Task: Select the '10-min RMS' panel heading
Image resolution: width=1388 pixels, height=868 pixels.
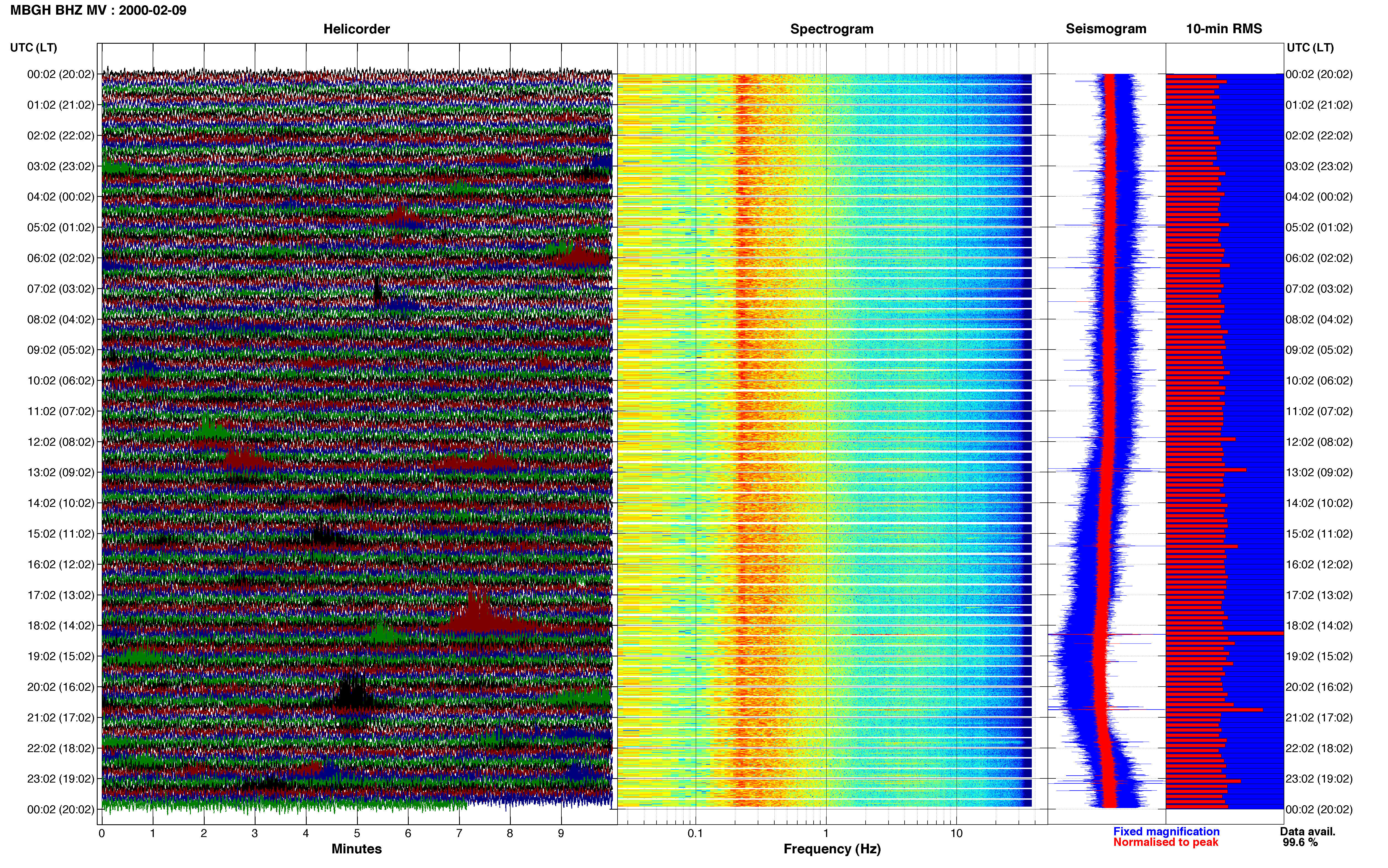Action: click(1224, 29)
